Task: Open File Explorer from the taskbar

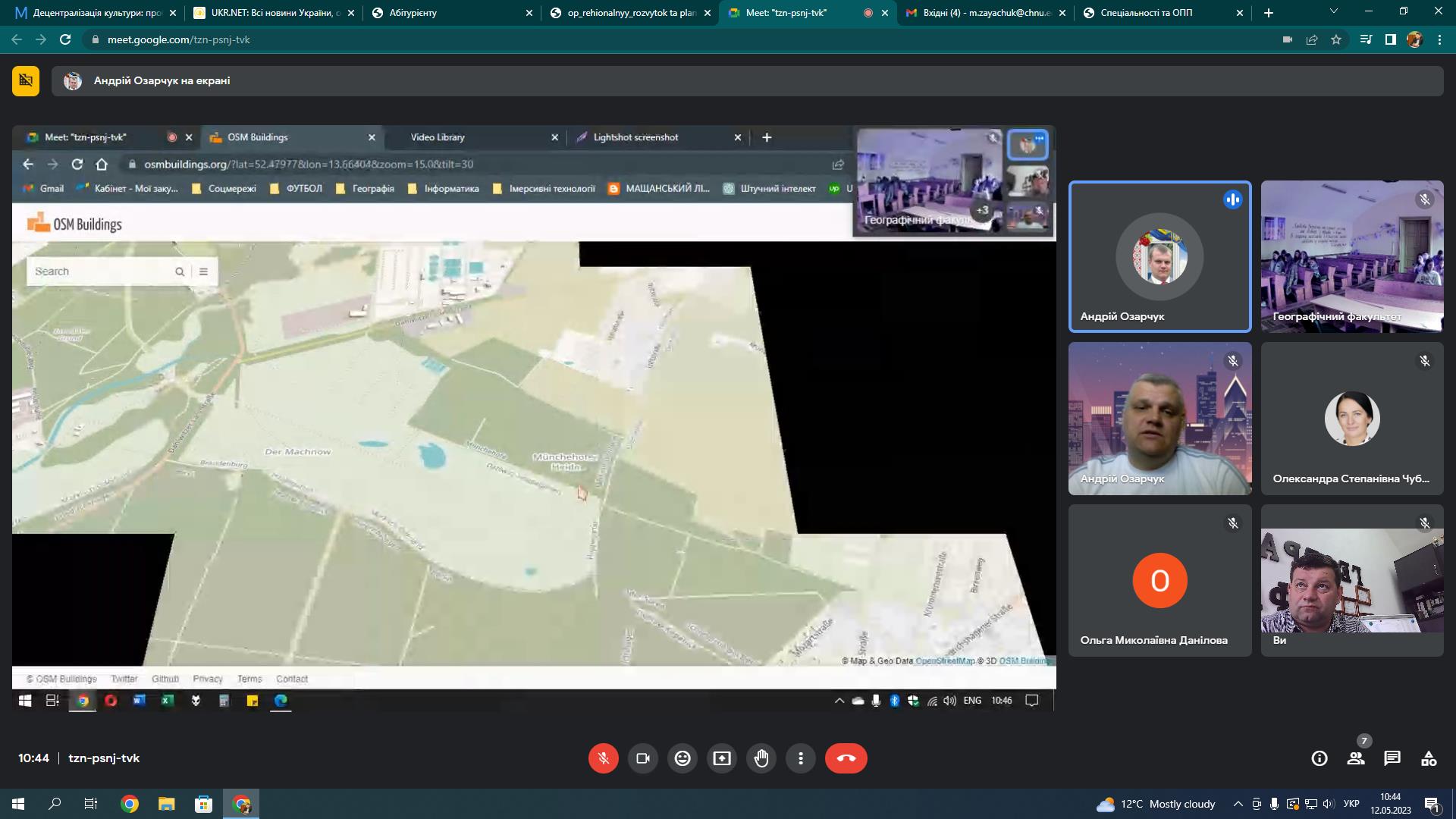Action: coord(166,804)
